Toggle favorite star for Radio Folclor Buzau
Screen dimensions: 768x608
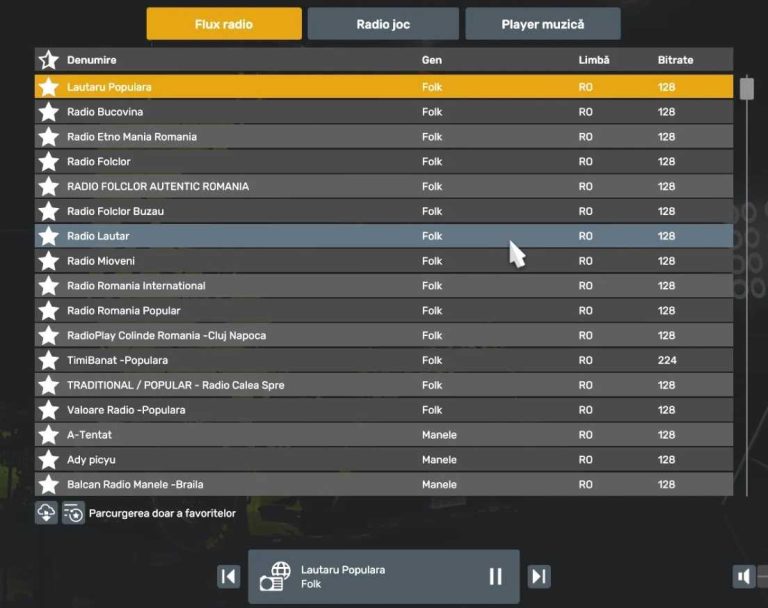tap(49, 211)
